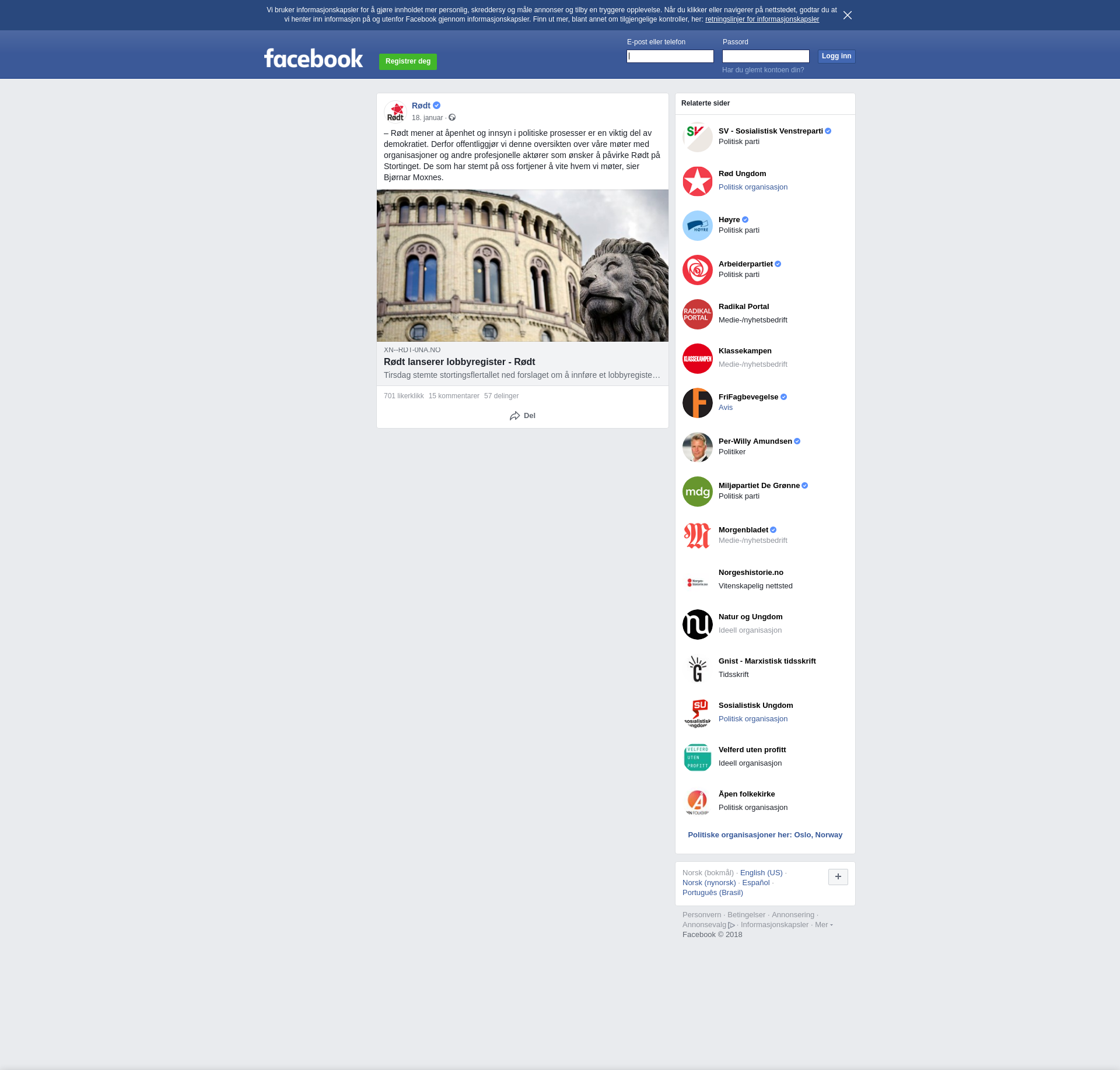The height and width of the screenshot is (1070, 1120).
Task: Switch language to Español
Action: pos(756,883)
